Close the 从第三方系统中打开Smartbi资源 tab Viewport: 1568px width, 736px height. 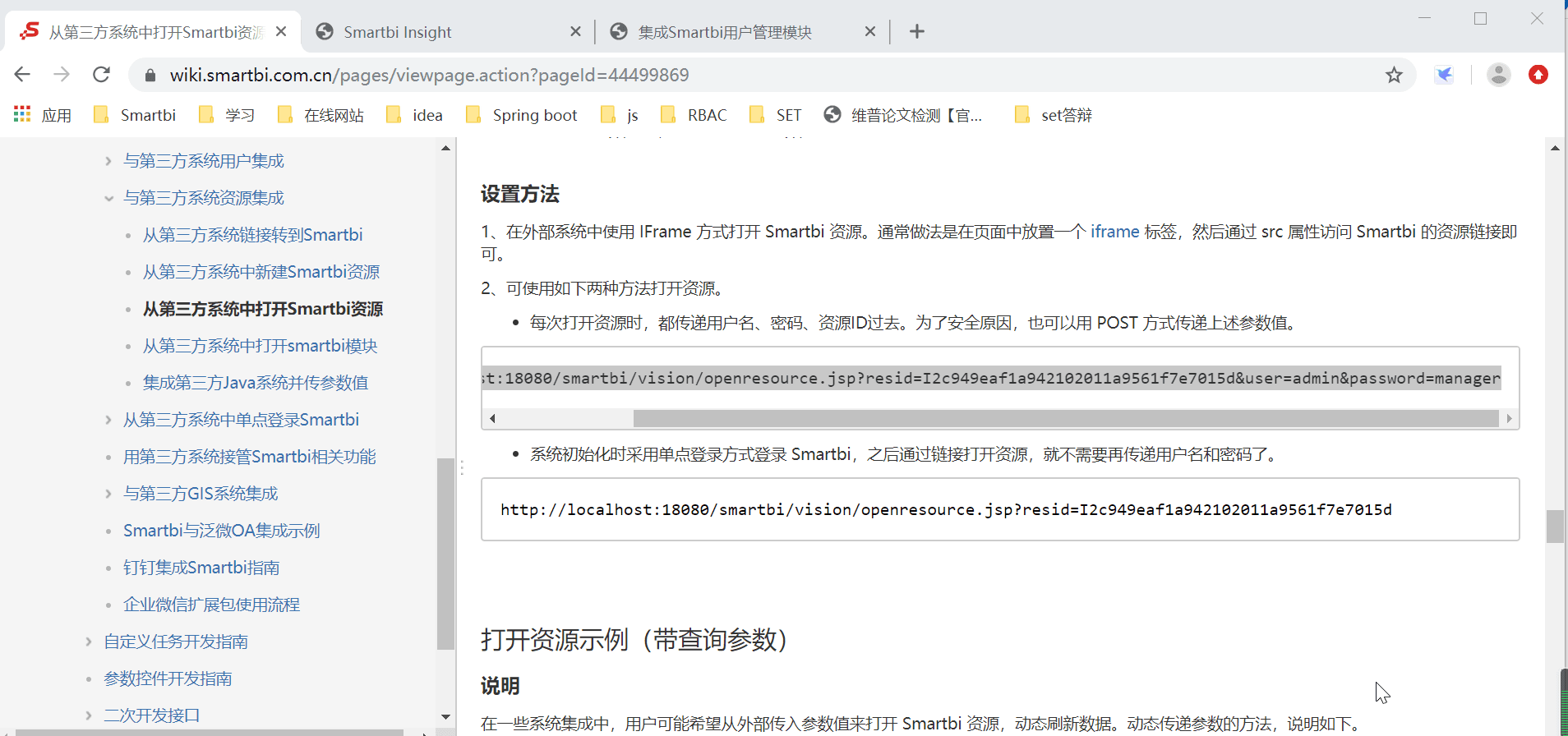point(281,32)
